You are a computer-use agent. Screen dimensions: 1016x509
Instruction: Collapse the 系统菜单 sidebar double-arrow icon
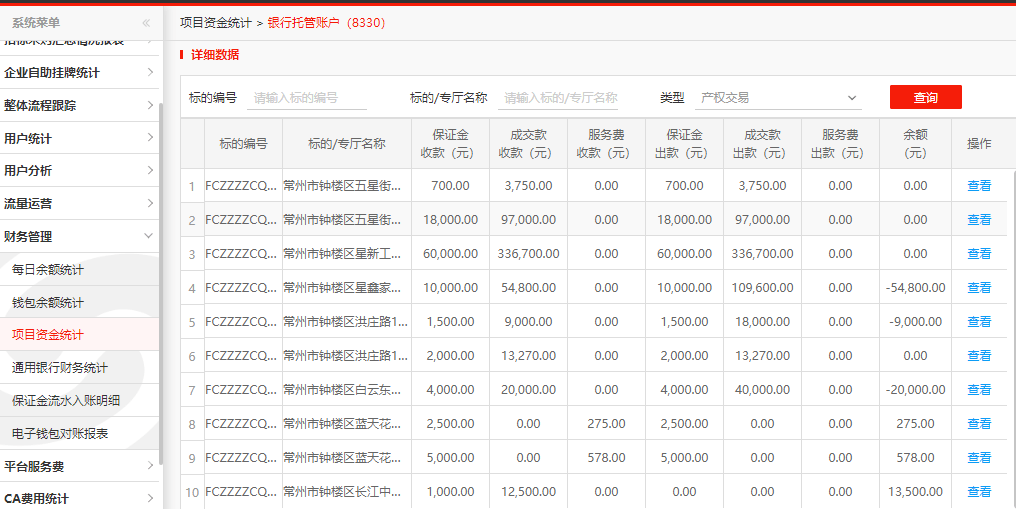pyautogui.click(x=146, y=22)
